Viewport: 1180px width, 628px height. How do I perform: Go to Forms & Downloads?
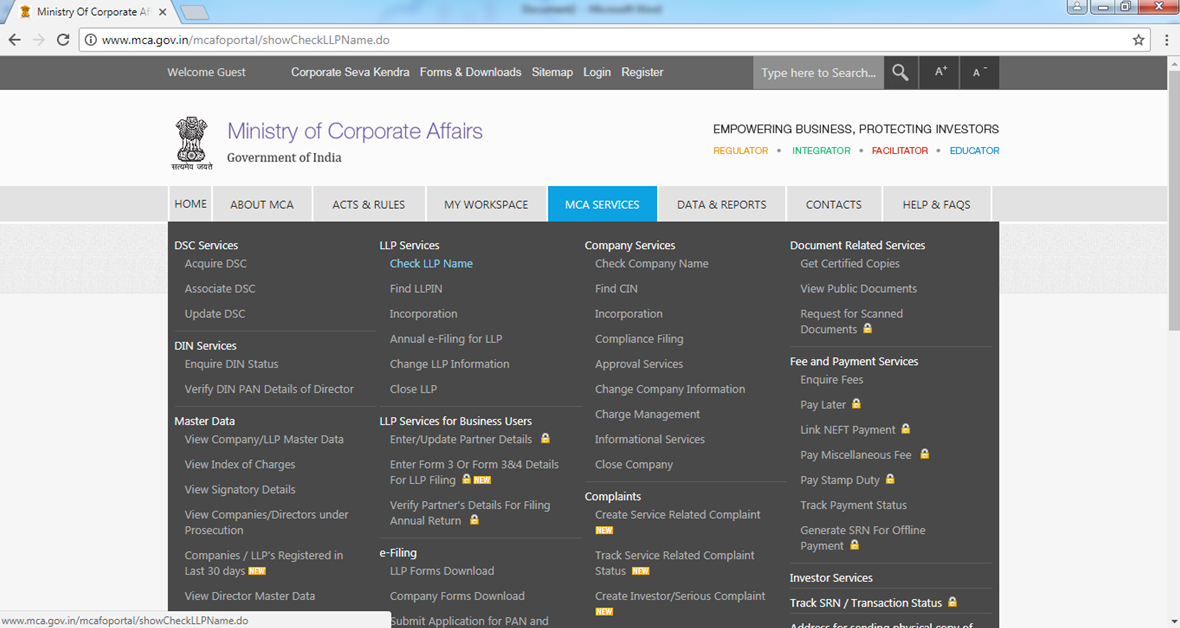(470, 72)
